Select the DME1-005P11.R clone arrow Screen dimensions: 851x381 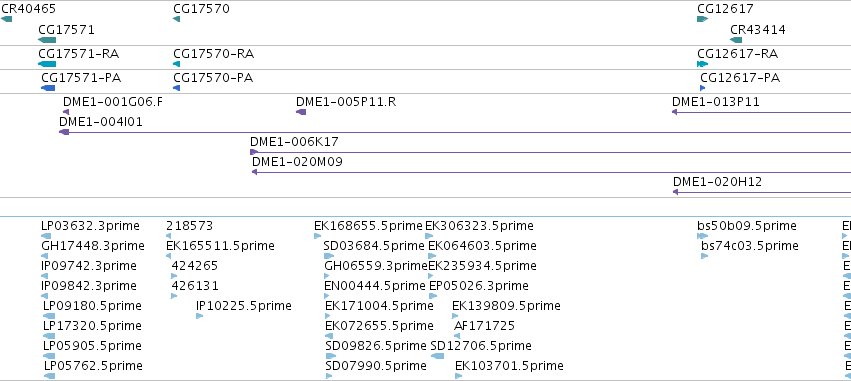(x=301, y=112)
